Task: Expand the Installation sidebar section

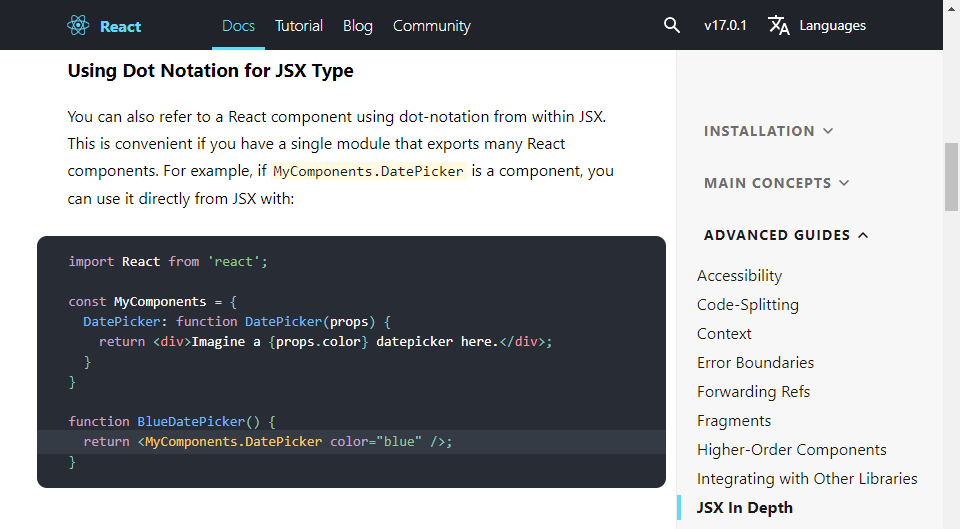Action: (768, 131)
